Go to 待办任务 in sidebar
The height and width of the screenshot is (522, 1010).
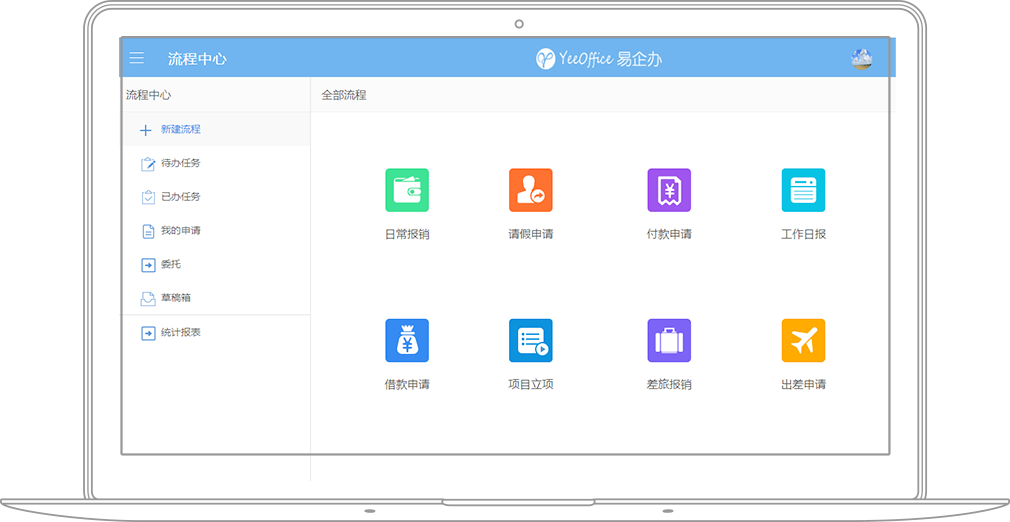tap(180, 163)
